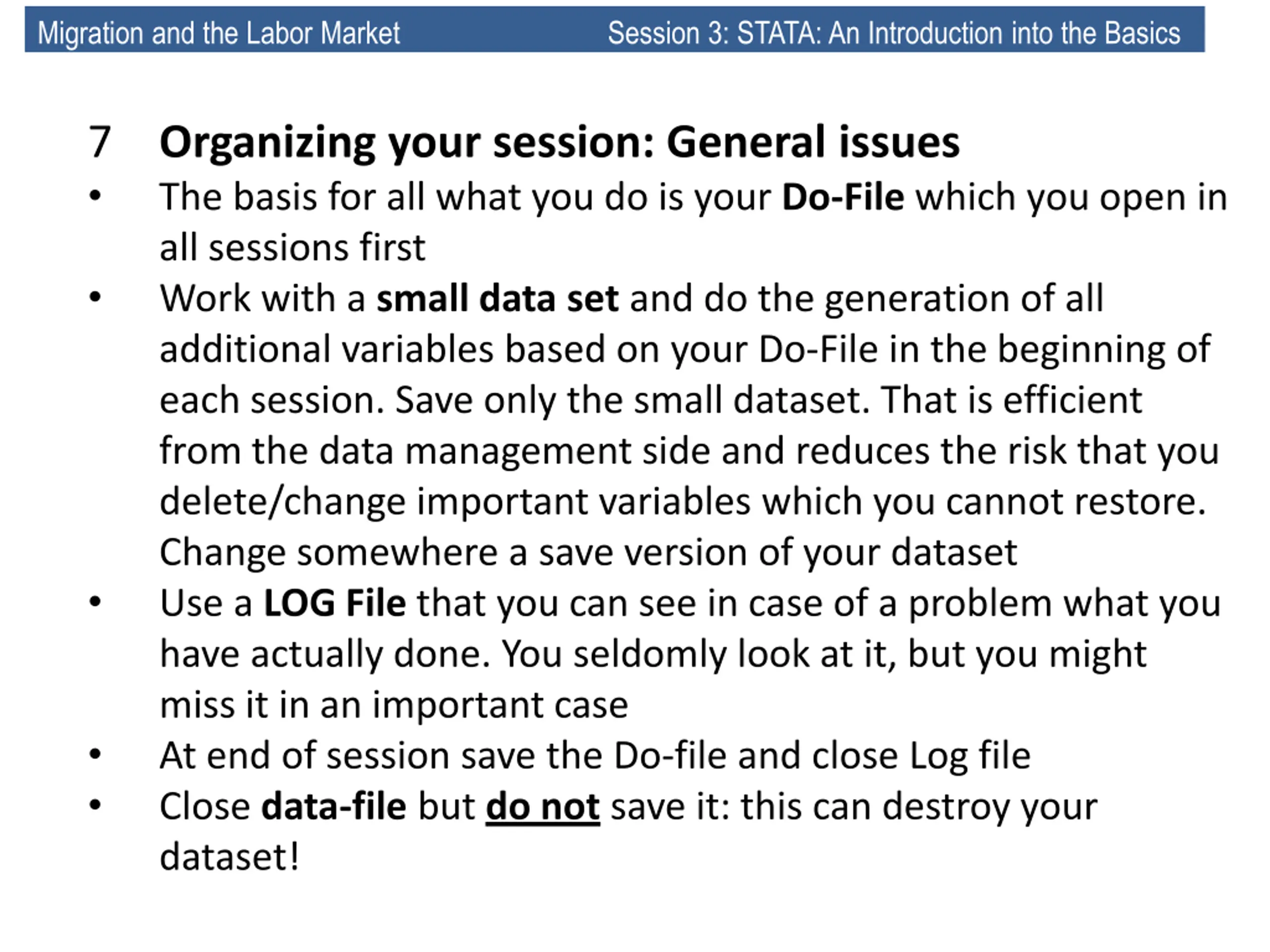
Task: Click the underlined 'do not' text
Action: (543, 807)
